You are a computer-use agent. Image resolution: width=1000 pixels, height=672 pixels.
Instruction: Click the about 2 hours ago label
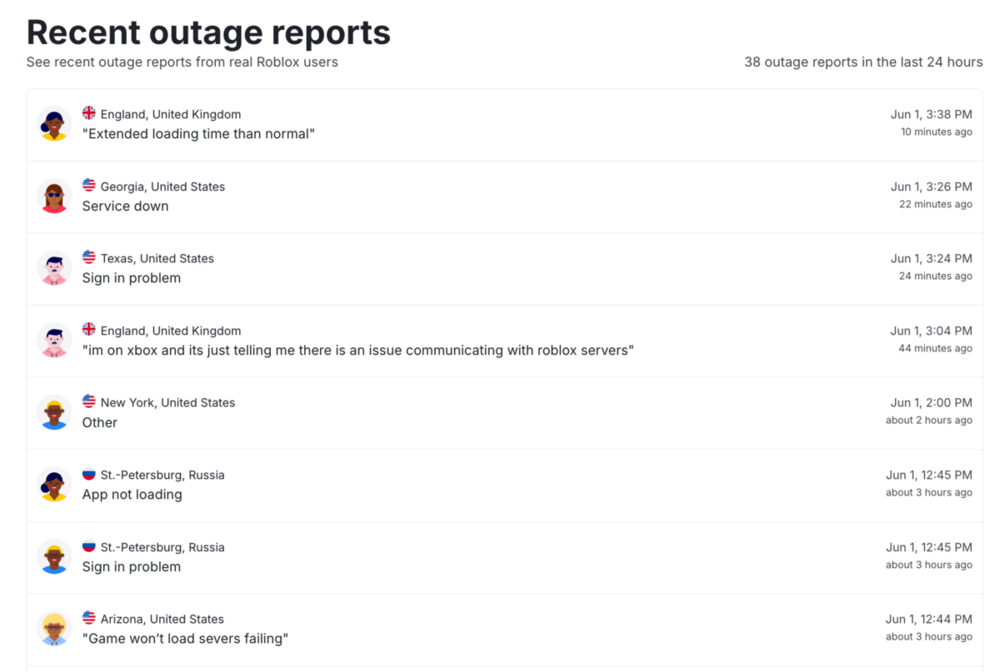(x=929, y=420)
